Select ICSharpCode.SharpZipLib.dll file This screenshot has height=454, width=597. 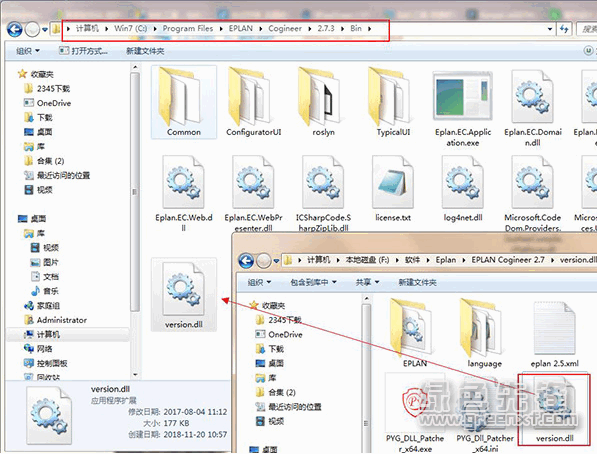tap(323, 193)
